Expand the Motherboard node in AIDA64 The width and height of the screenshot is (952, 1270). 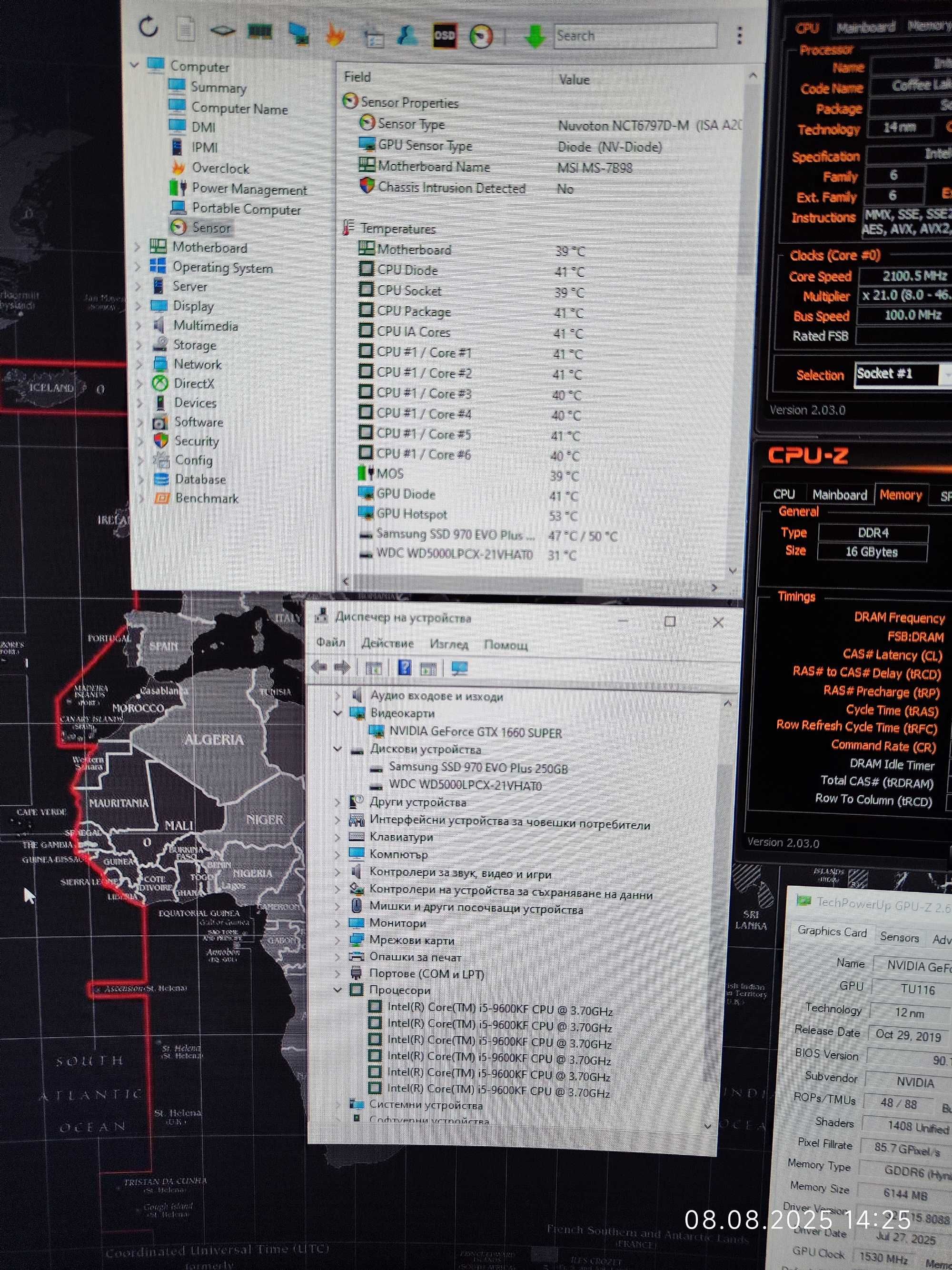pos(138,247)
